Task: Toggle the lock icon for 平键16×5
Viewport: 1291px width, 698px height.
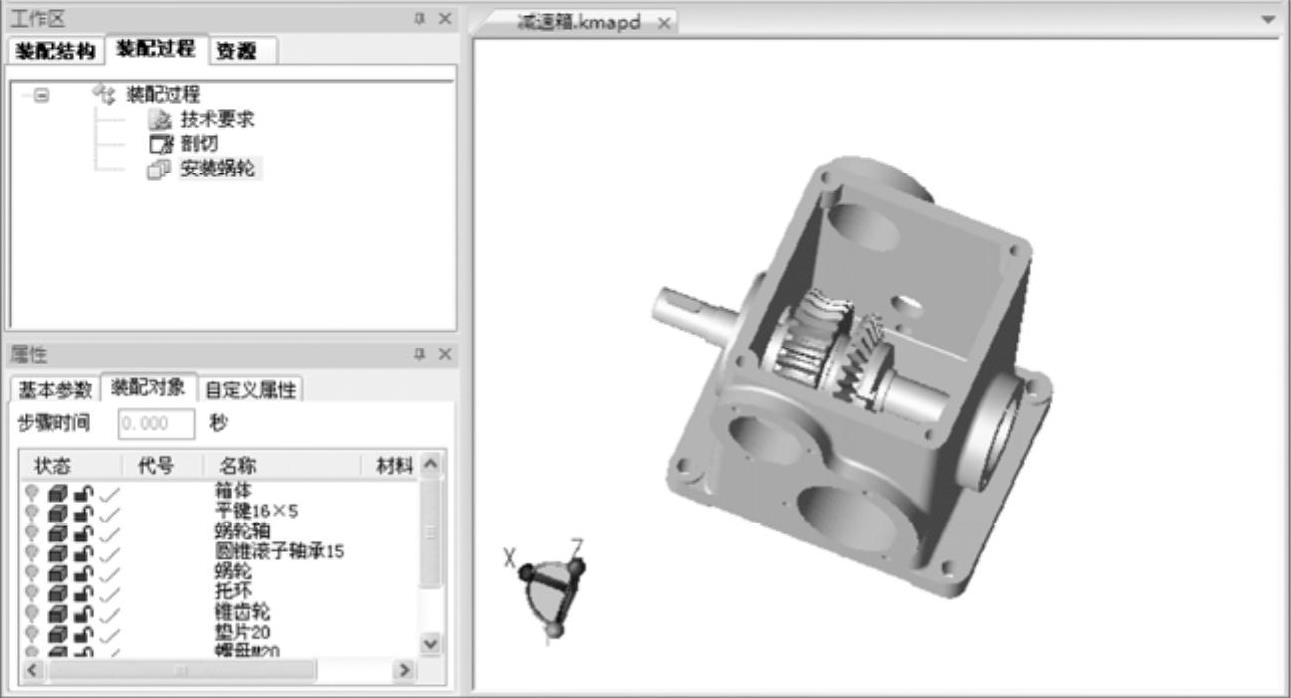Action: pyautogui.click(x=83, y=511)
